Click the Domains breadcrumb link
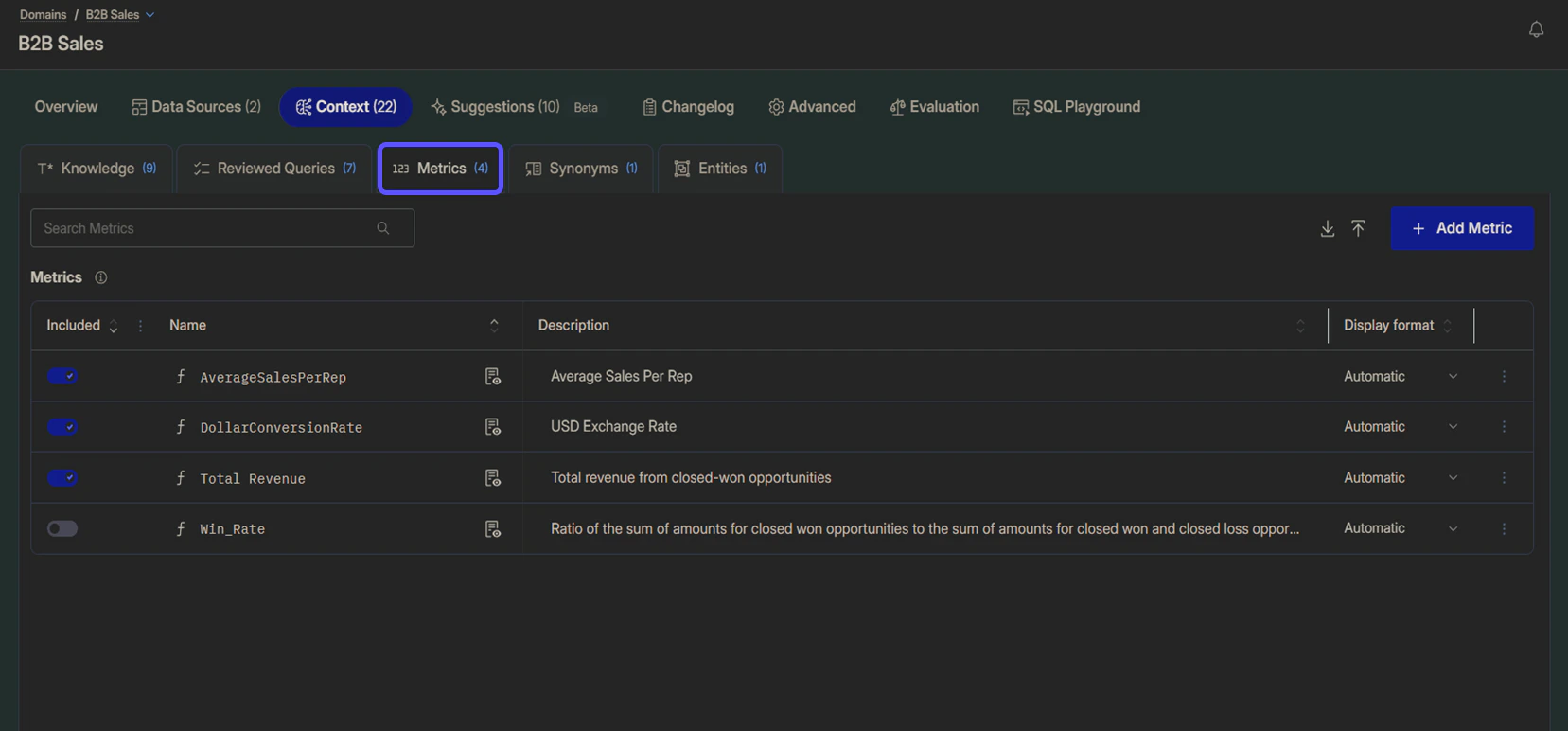1568x731 pixels. [x=43, y=15]
